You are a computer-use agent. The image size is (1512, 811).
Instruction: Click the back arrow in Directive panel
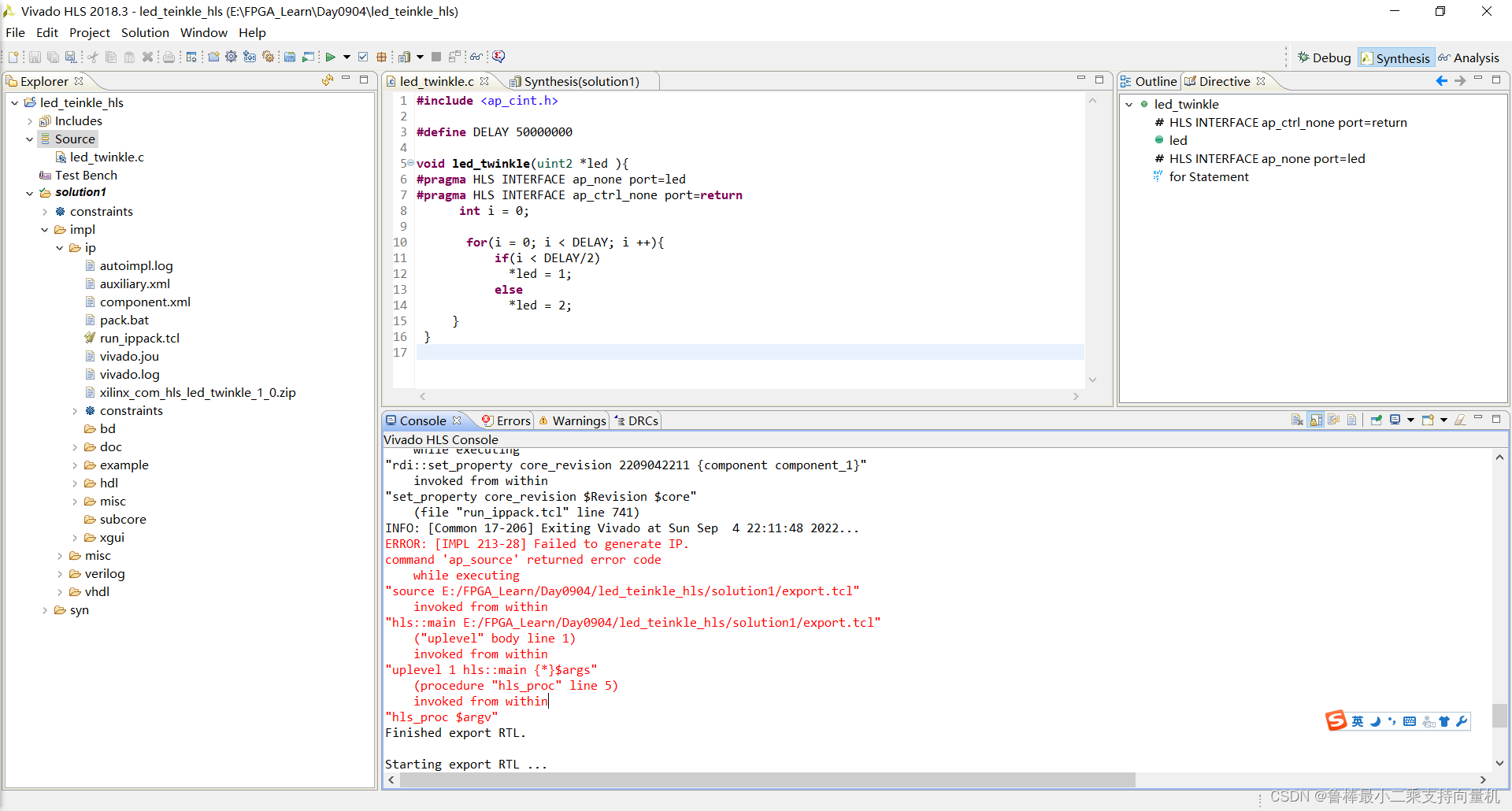pos(1442,80)
